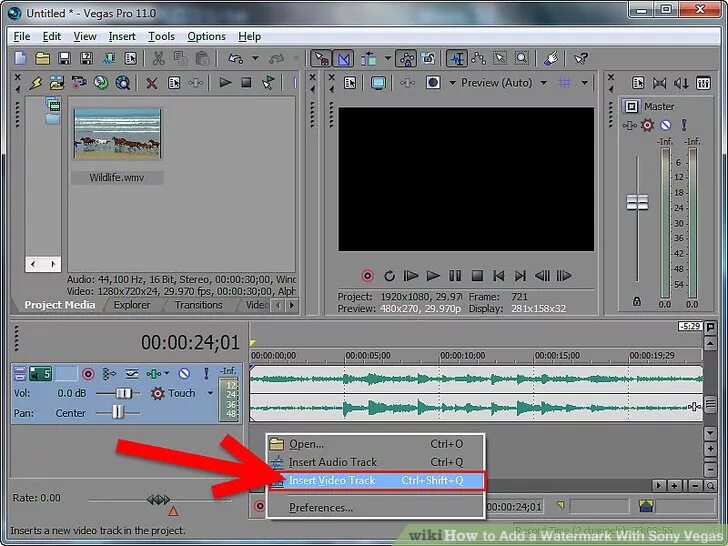This screenshot has height=546, width=728.
Task: Click the Downmix Output icon in the mixer
Action: 659,83
